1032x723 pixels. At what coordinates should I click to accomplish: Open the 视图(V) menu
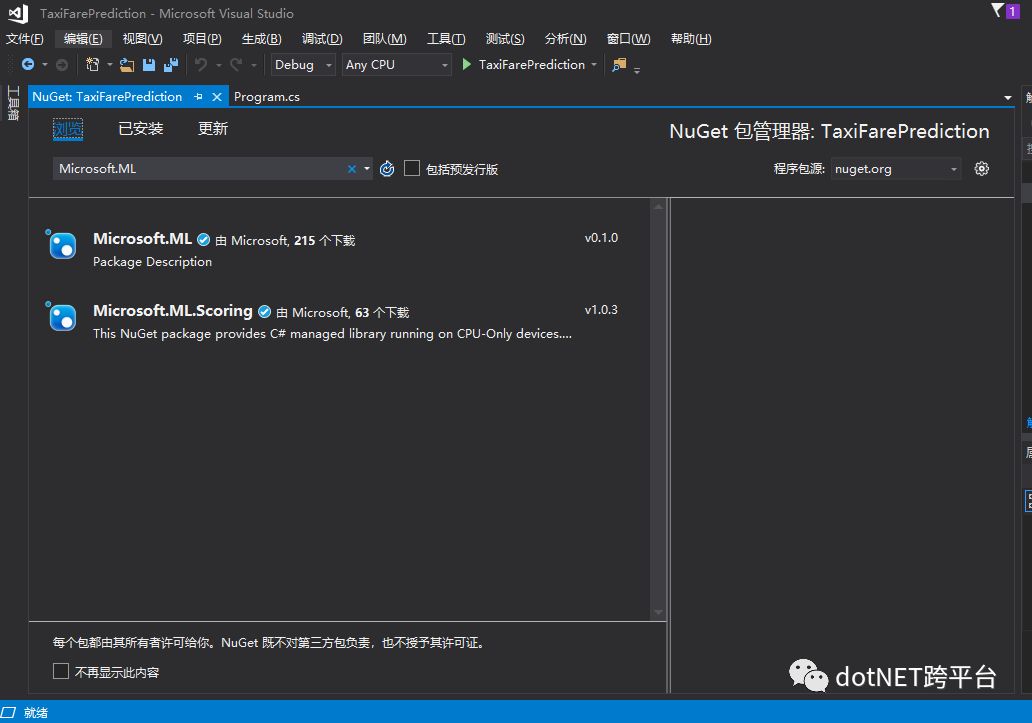142,39
